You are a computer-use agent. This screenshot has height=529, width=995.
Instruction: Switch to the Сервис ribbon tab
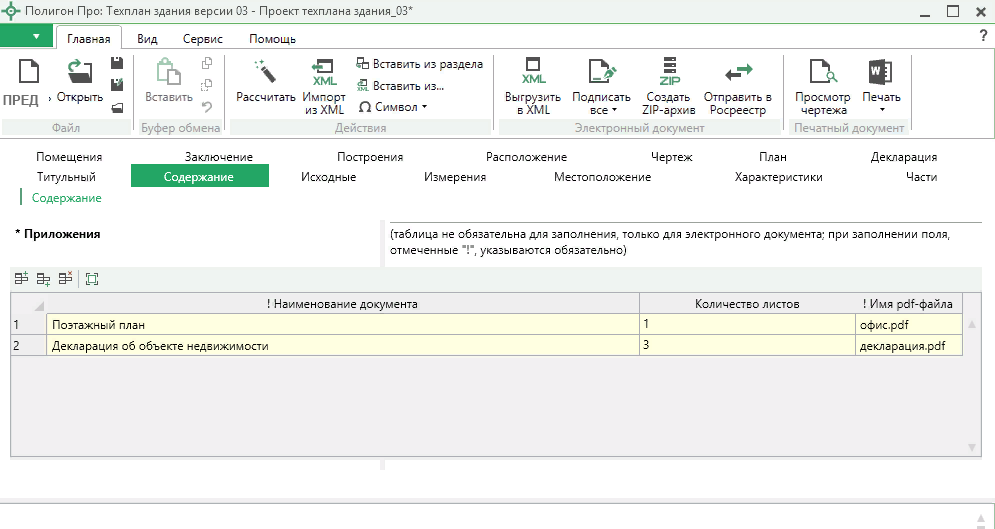coord(202,39)
